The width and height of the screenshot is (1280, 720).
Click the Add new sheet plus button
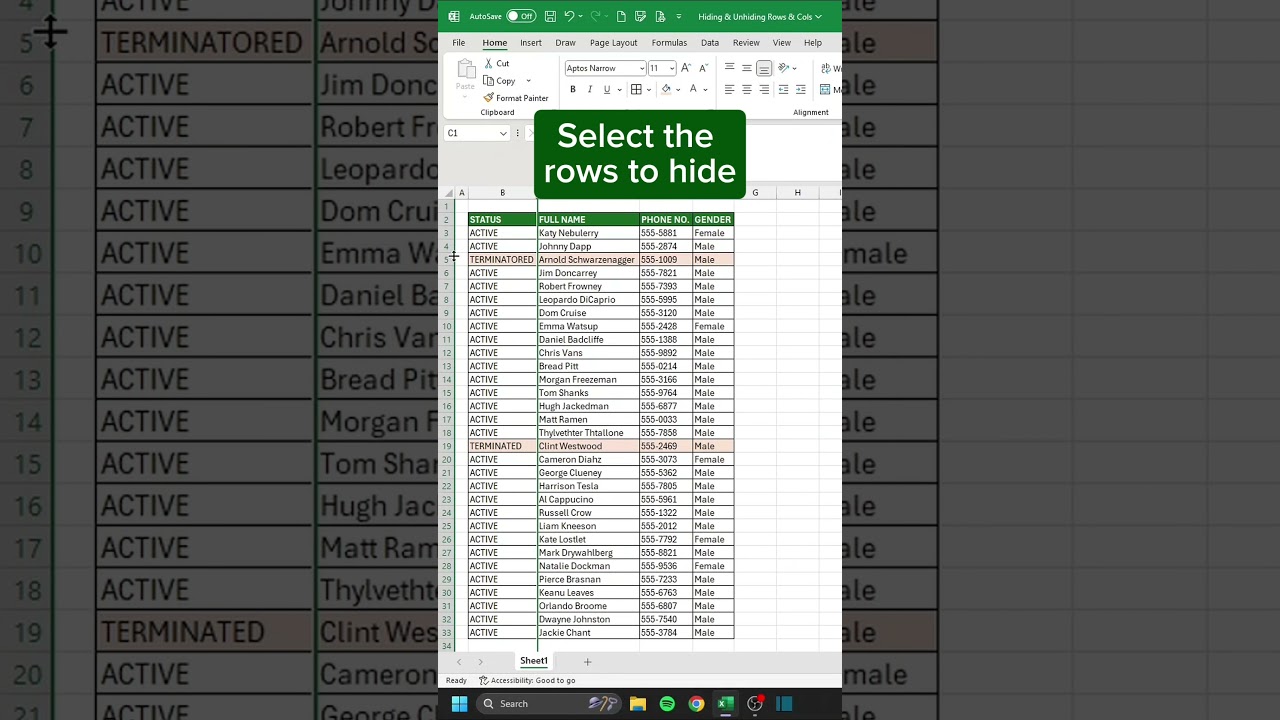click(x=587, y=661)
